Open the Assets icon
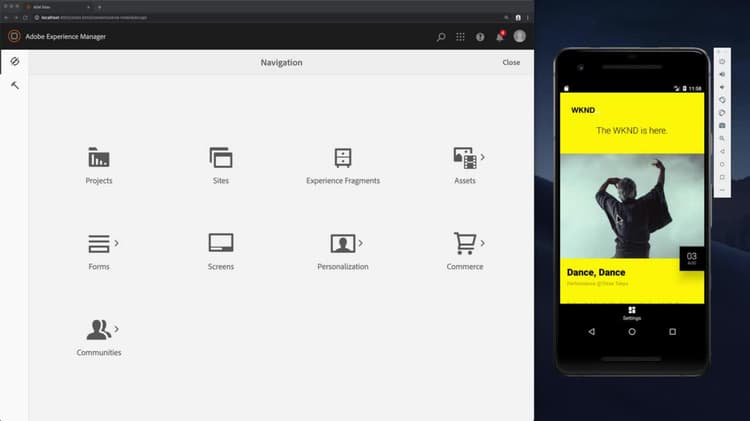 tap(465, 158)
